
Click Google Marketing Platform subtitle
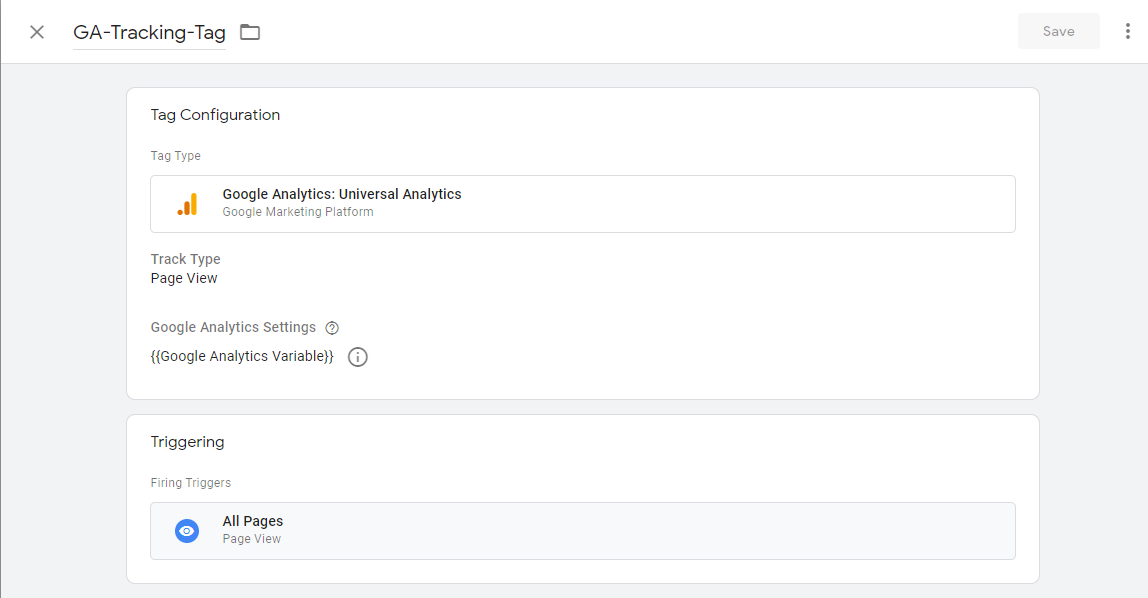point(298,212)
